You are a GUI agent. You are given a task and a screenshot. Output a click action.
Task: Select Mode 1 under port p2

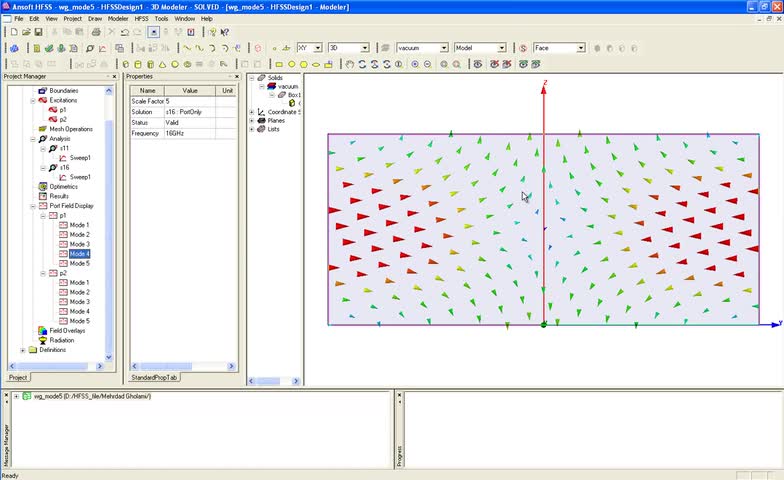click(79, 282)
